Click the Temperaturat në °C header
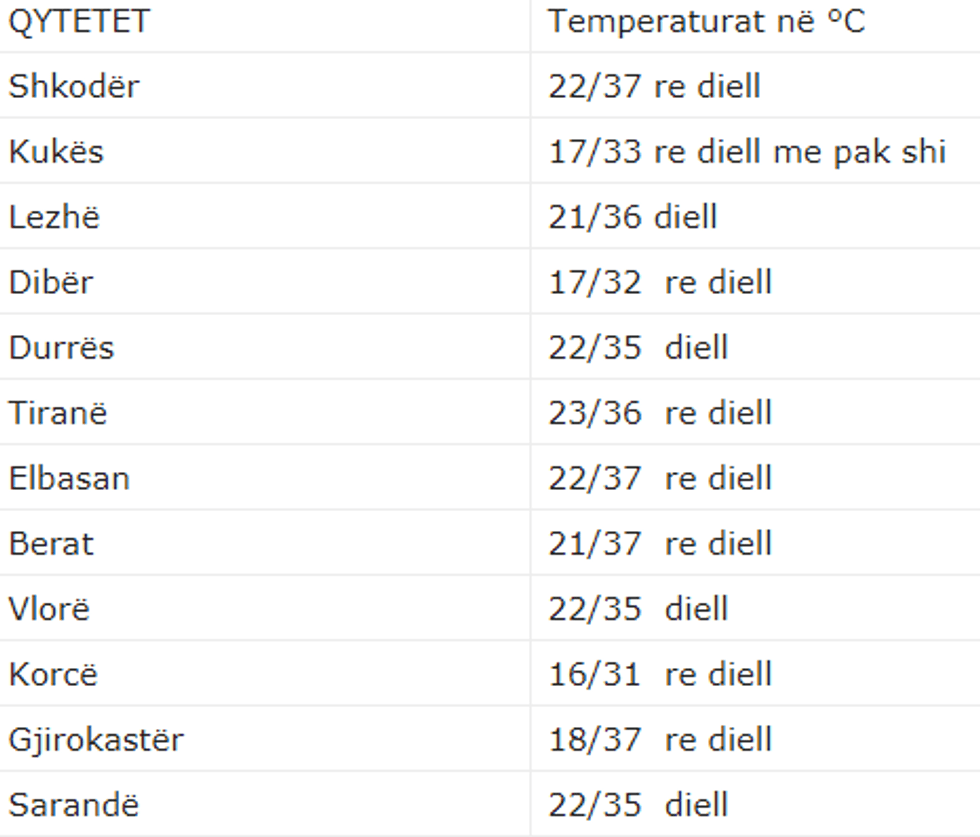Viewport: 980px width, 837px height. [x=706, y=22]
